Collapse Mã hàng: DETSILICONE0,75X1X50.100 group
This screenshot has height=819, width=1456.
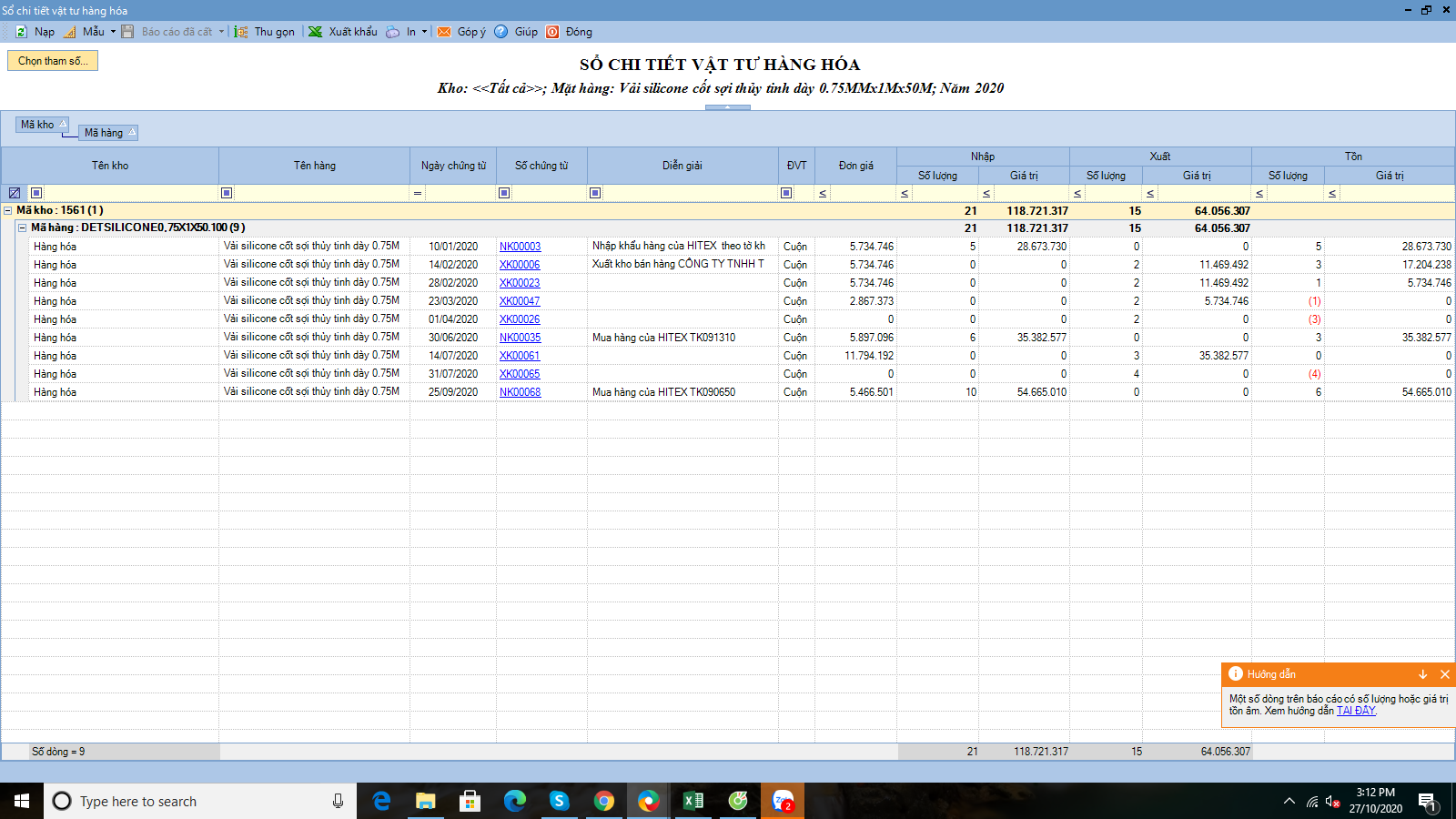[x=23, y=228]
